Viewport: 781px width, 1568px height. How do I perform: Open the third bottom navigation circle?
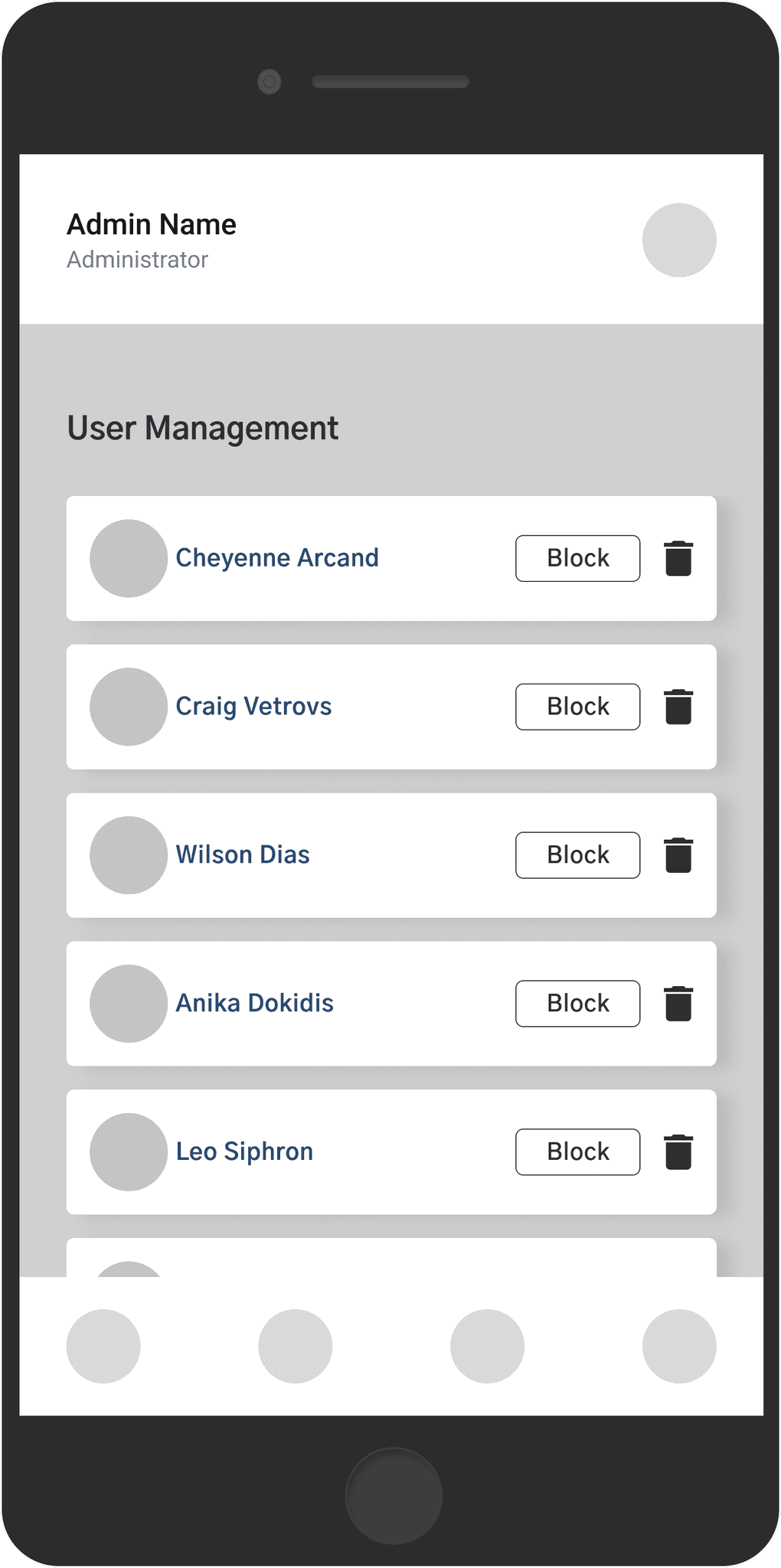pos(487,1346)
